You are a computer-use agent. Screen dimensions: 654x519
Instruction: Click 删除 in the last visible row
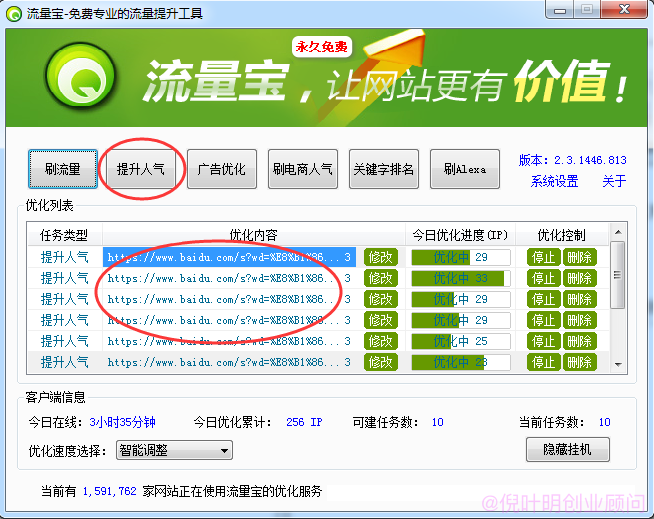click(x=580, y=362)
